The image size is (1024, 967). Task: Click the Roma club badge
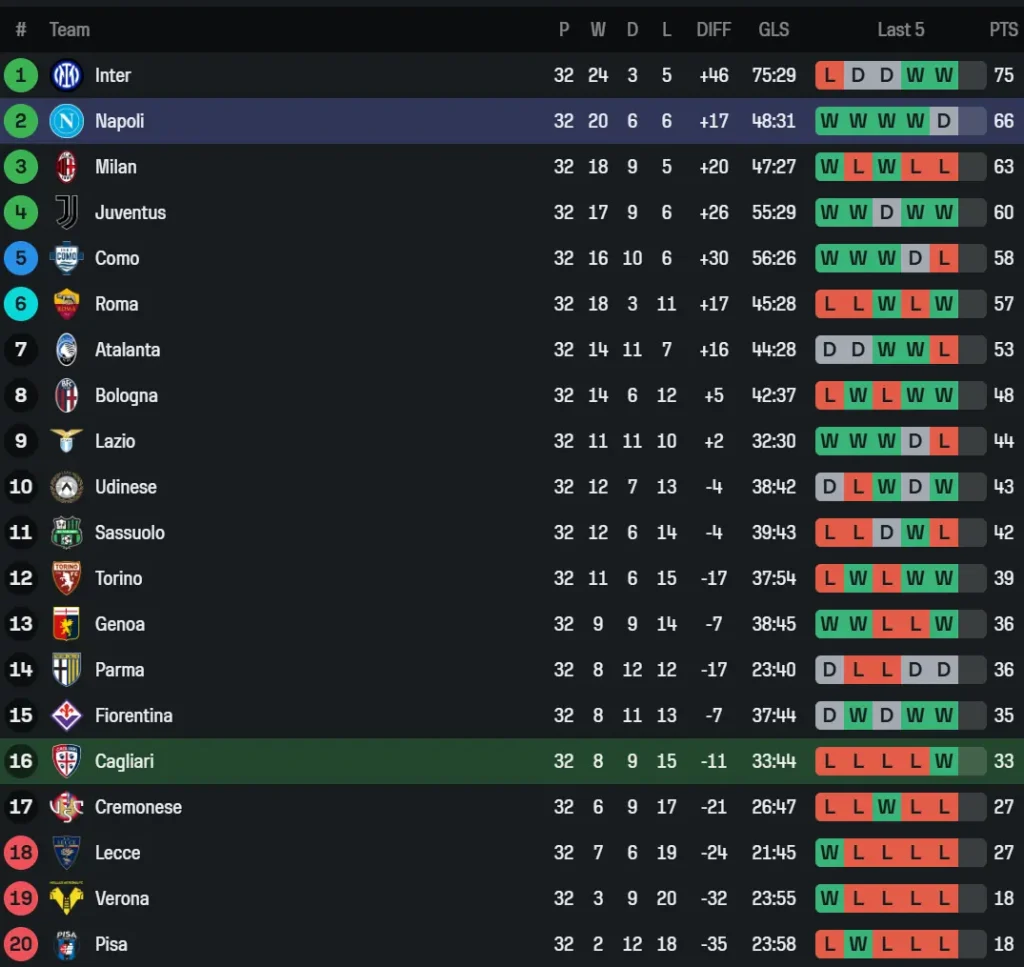click(x=66, y=304)
